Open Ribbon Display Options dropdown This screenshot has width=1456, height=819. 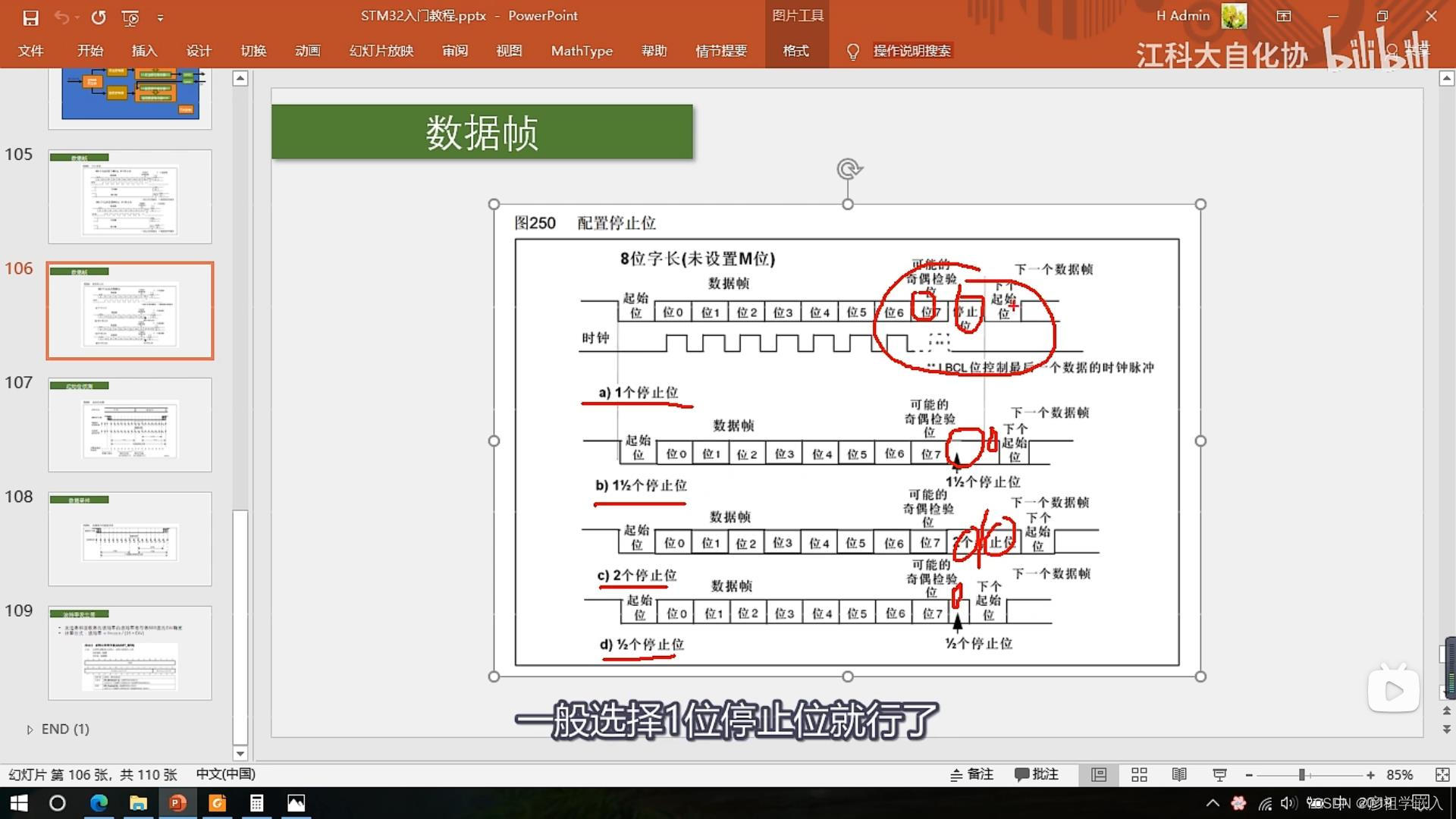click(1284, 16)
